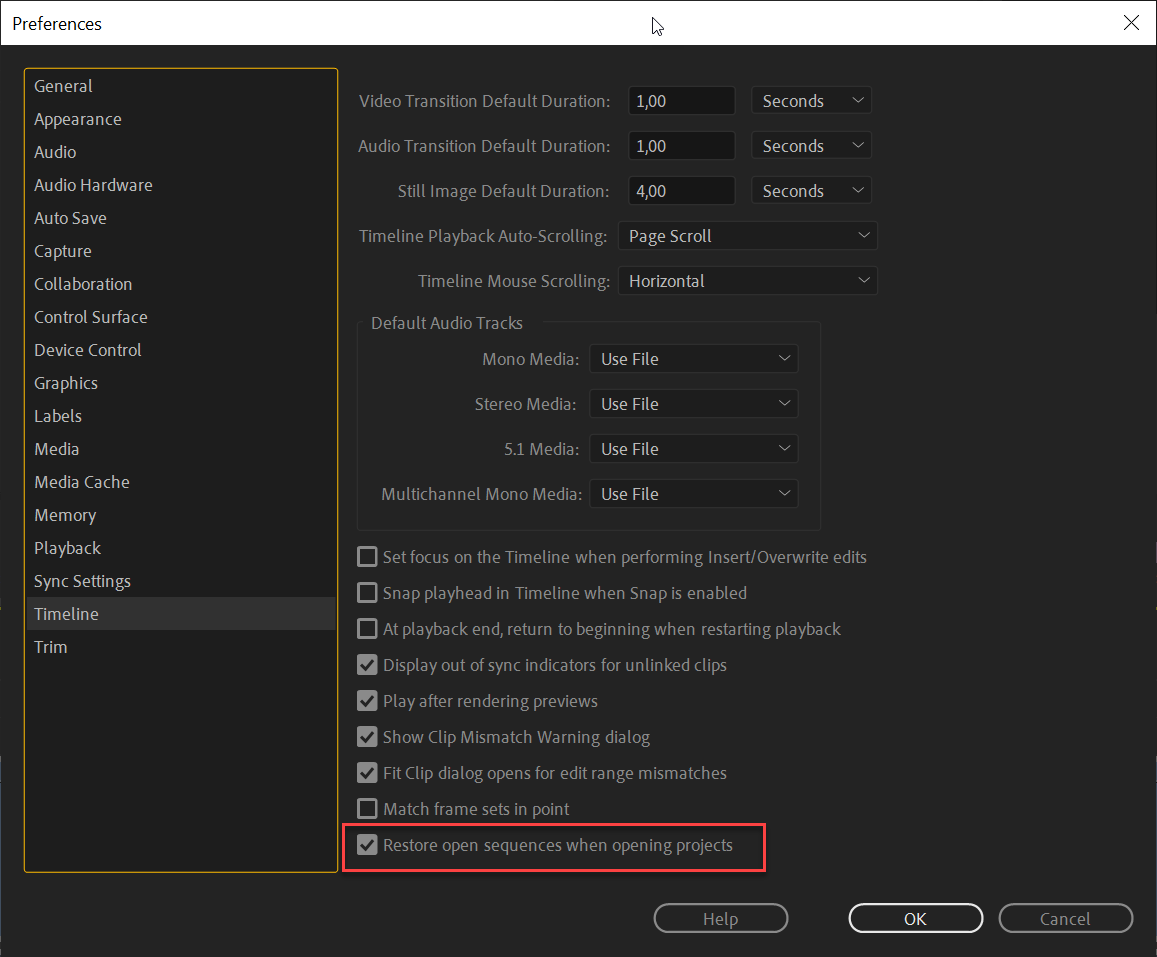This screenshot has height=957, width=1157.
Task: Open the Stereo Media channel format dropdown
Action: pos(694,403)
